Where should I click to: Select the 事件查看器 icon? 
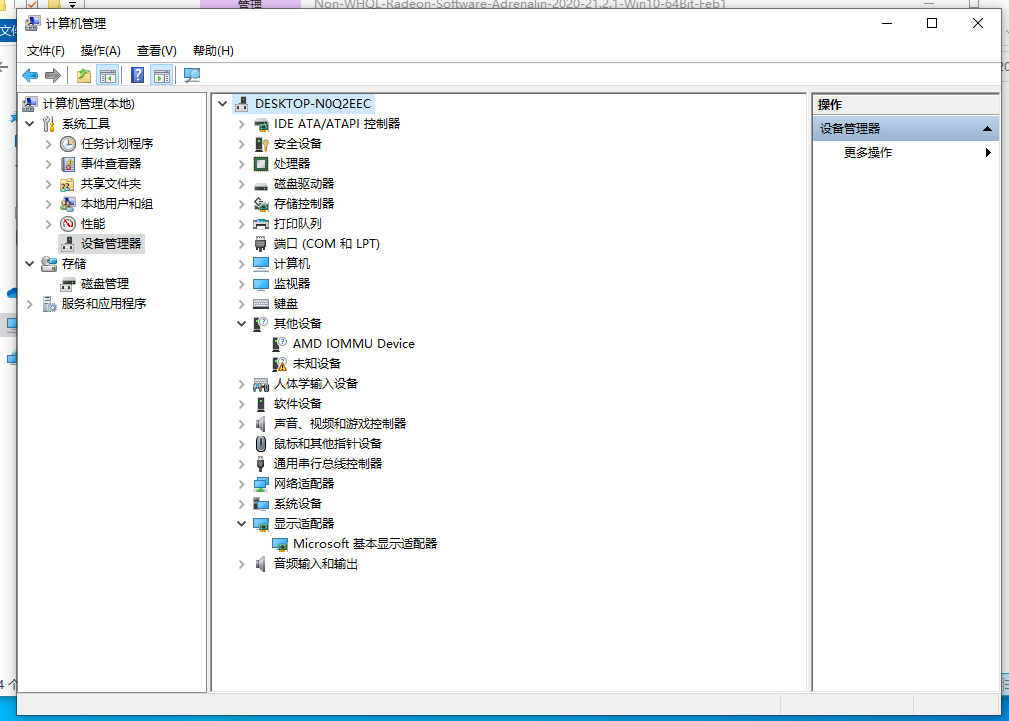coord(68,164)
